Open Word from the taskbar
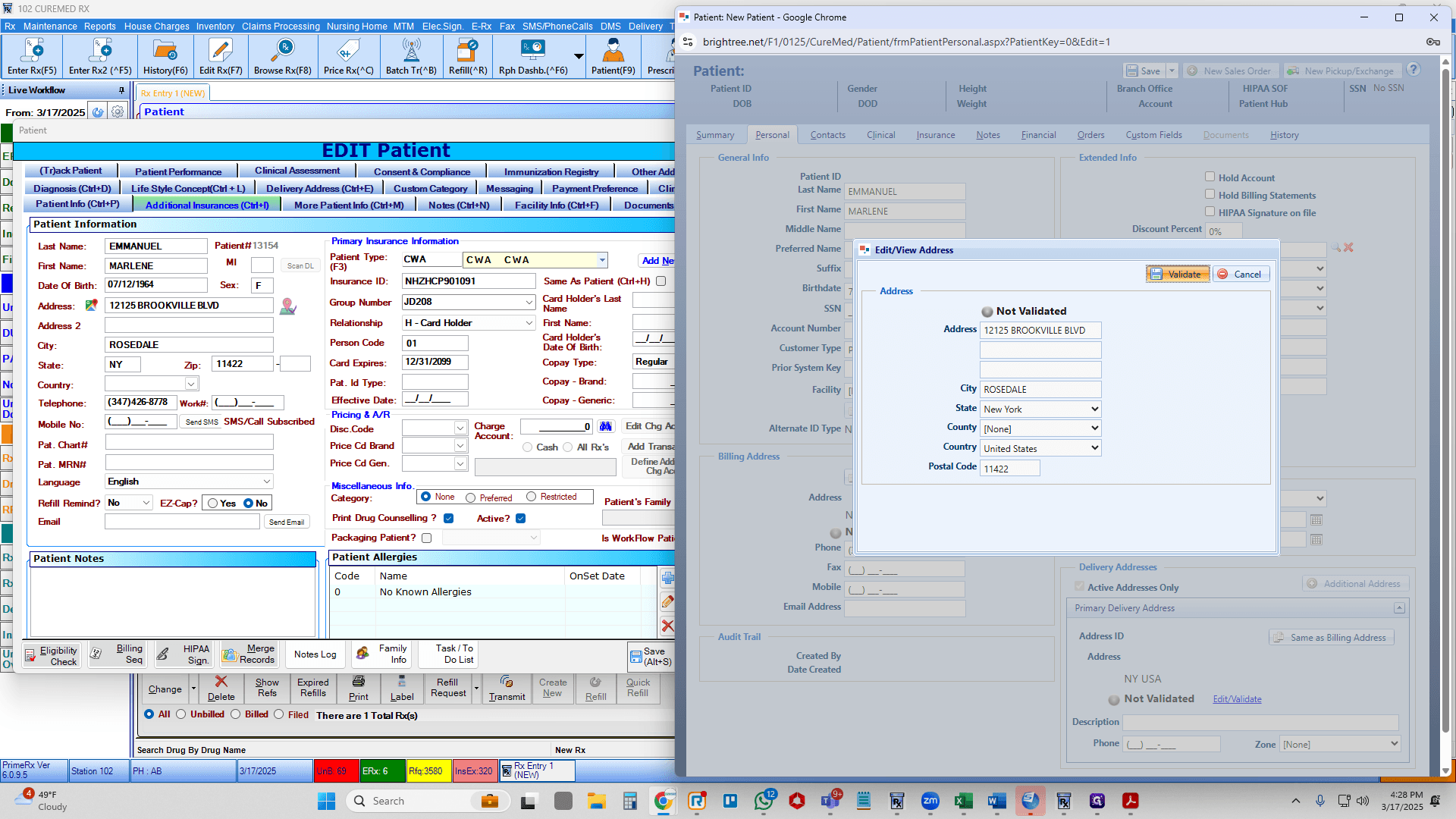Image resolution: width=1456 pixels, height=819 pixels. (996, 801)
